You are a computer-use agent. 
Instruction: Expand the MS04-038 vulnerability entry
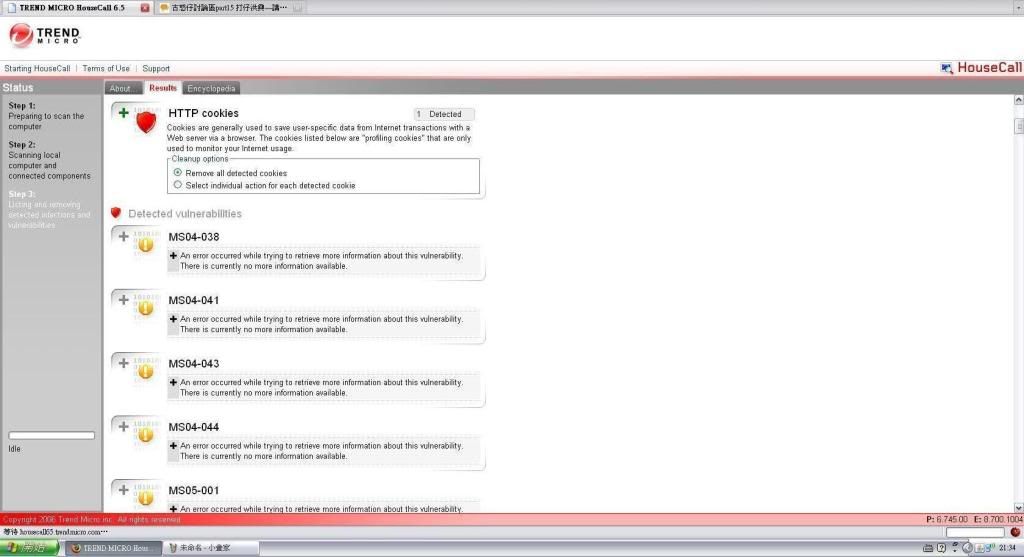[x=123, y=236]
